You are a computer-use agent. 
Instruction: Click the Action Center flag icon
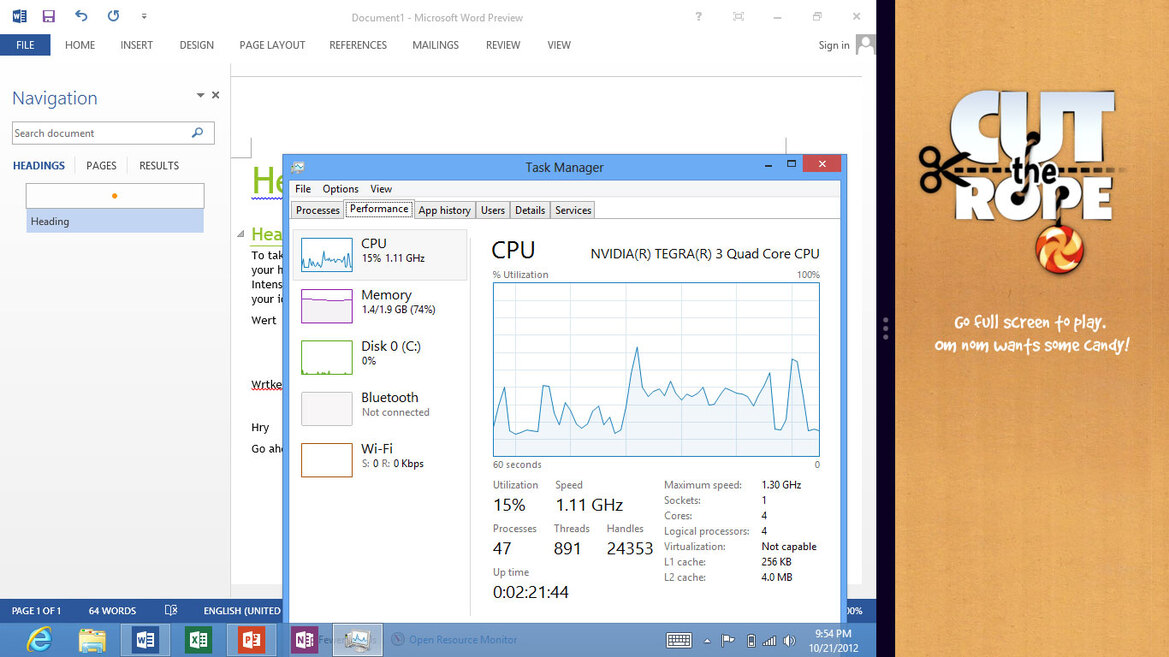(x=728, y=641)
